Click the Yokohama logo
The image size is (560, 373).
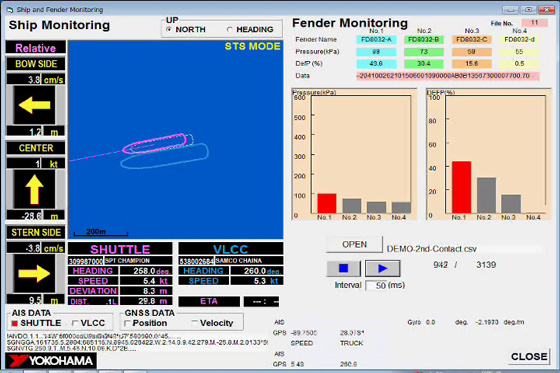point(51,360)
